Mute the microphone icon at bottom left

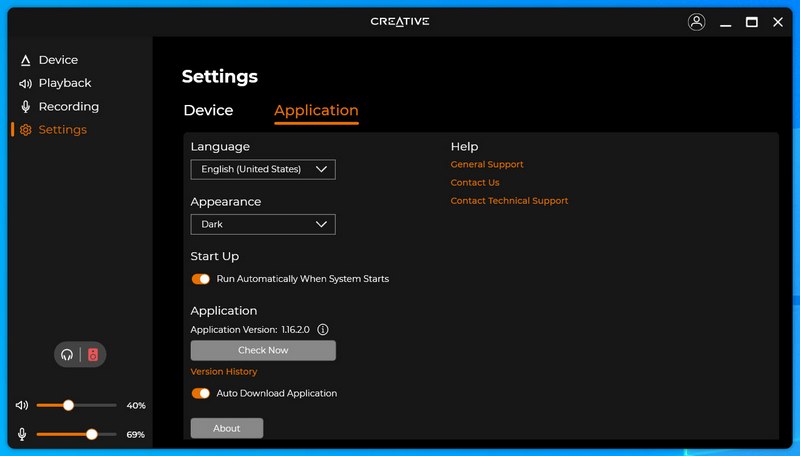22,434
